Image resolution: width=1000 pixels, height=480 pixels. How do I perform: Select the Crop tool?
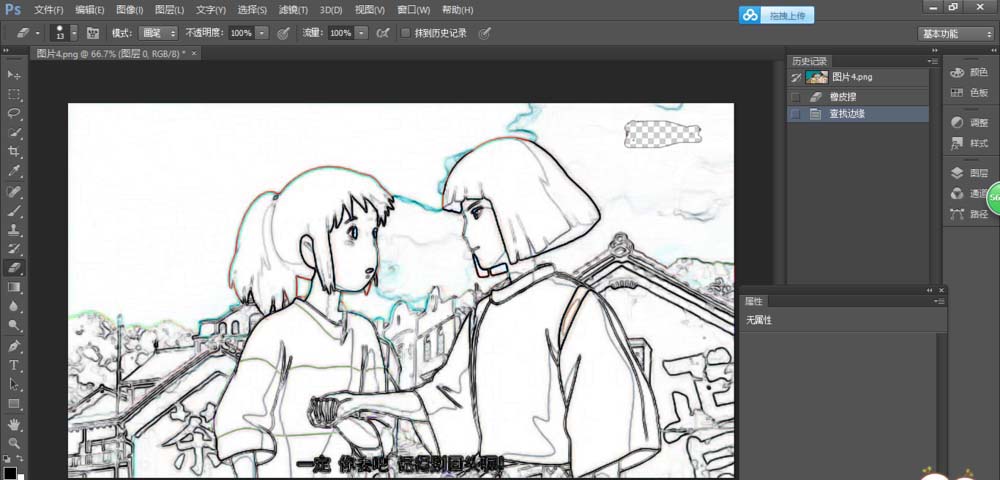pyautogui.click(x=14, y=152)
